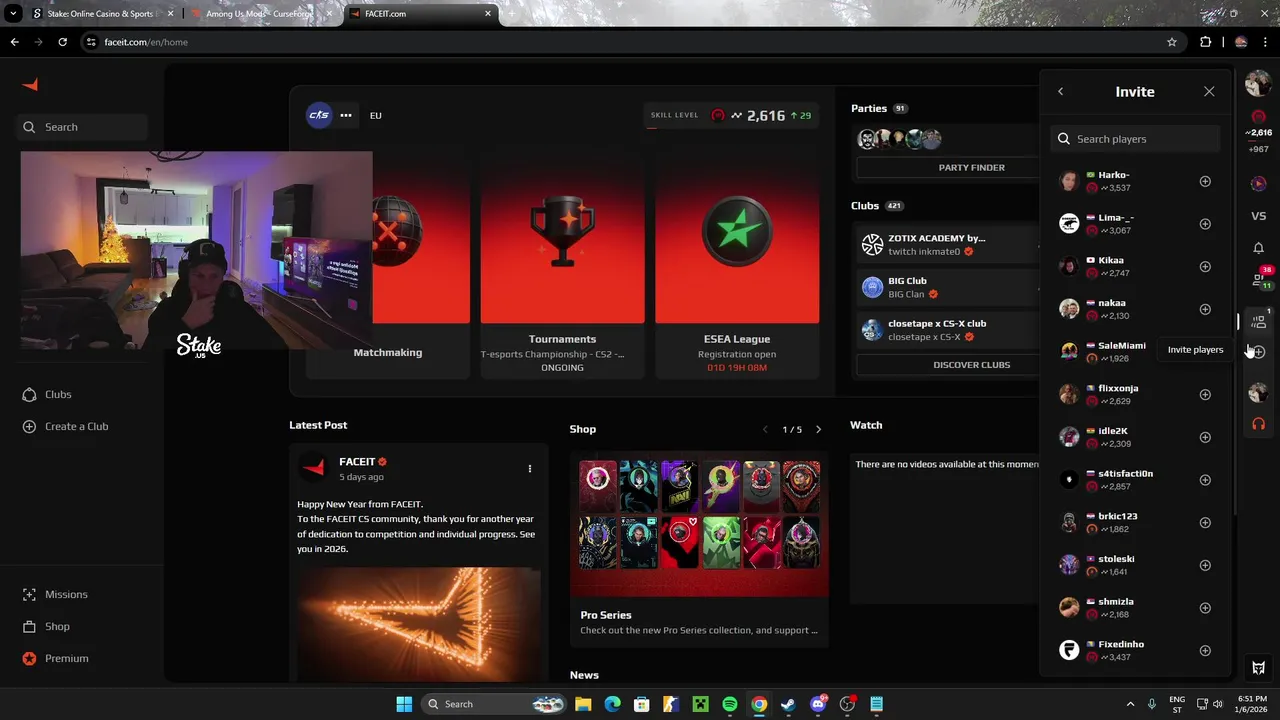1280x720 pixels.
Task: Open Minecraft from the taskbar
Action: tap(701, 704)
